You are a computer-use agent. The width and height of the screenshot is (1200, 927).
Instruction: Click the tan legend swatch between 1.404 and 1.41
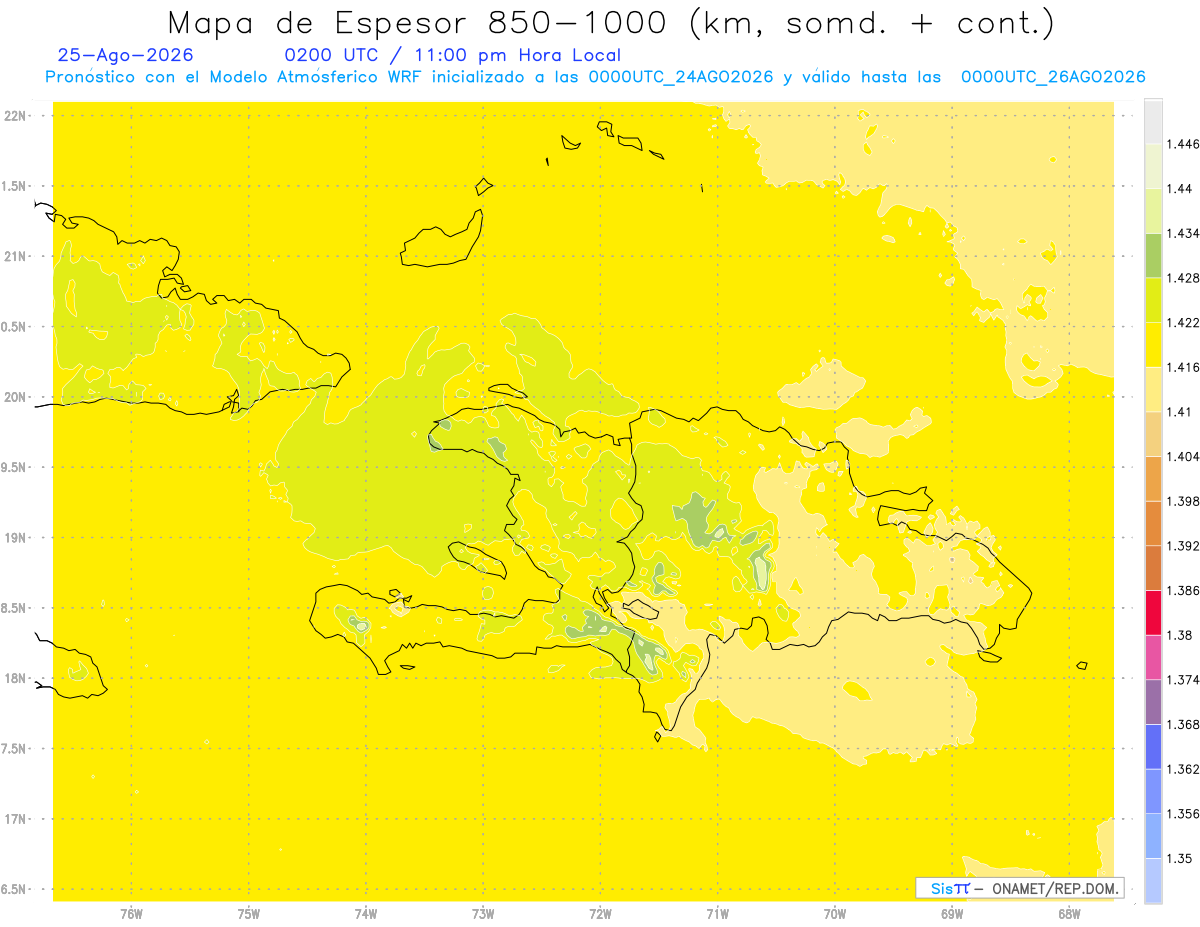tap(1153, 434)
